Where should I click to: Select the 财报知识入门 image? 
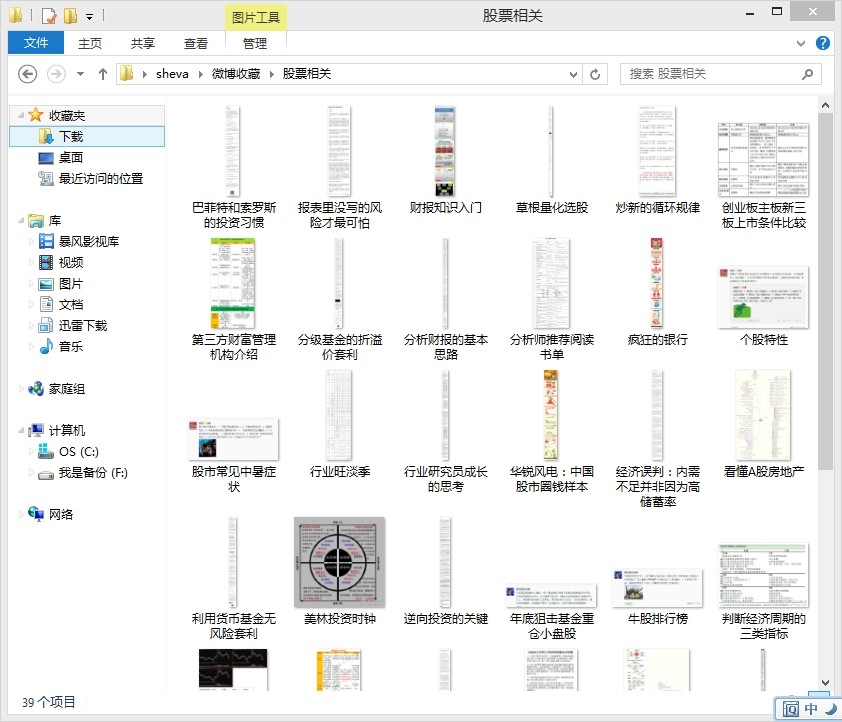point(445,161)
